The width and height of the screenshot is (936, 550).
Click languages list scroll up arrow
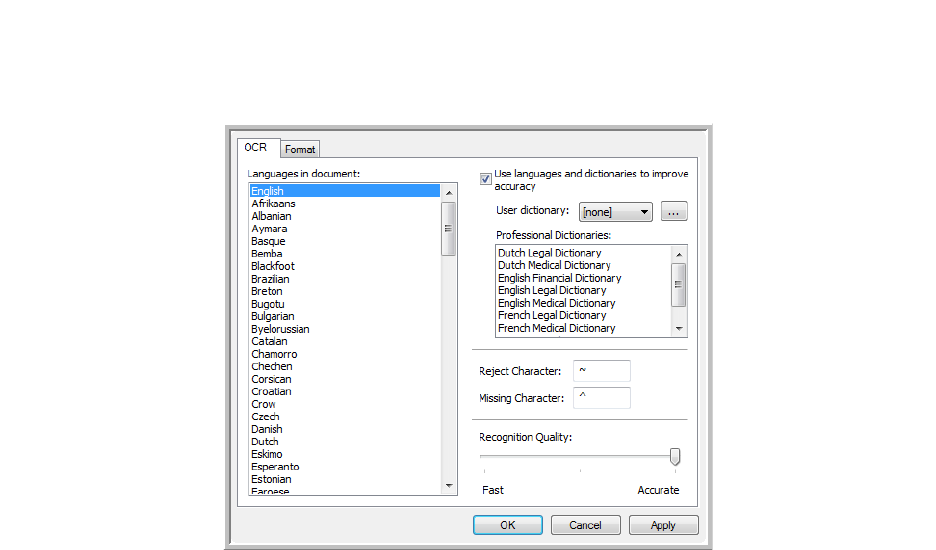tap(449, 193)
